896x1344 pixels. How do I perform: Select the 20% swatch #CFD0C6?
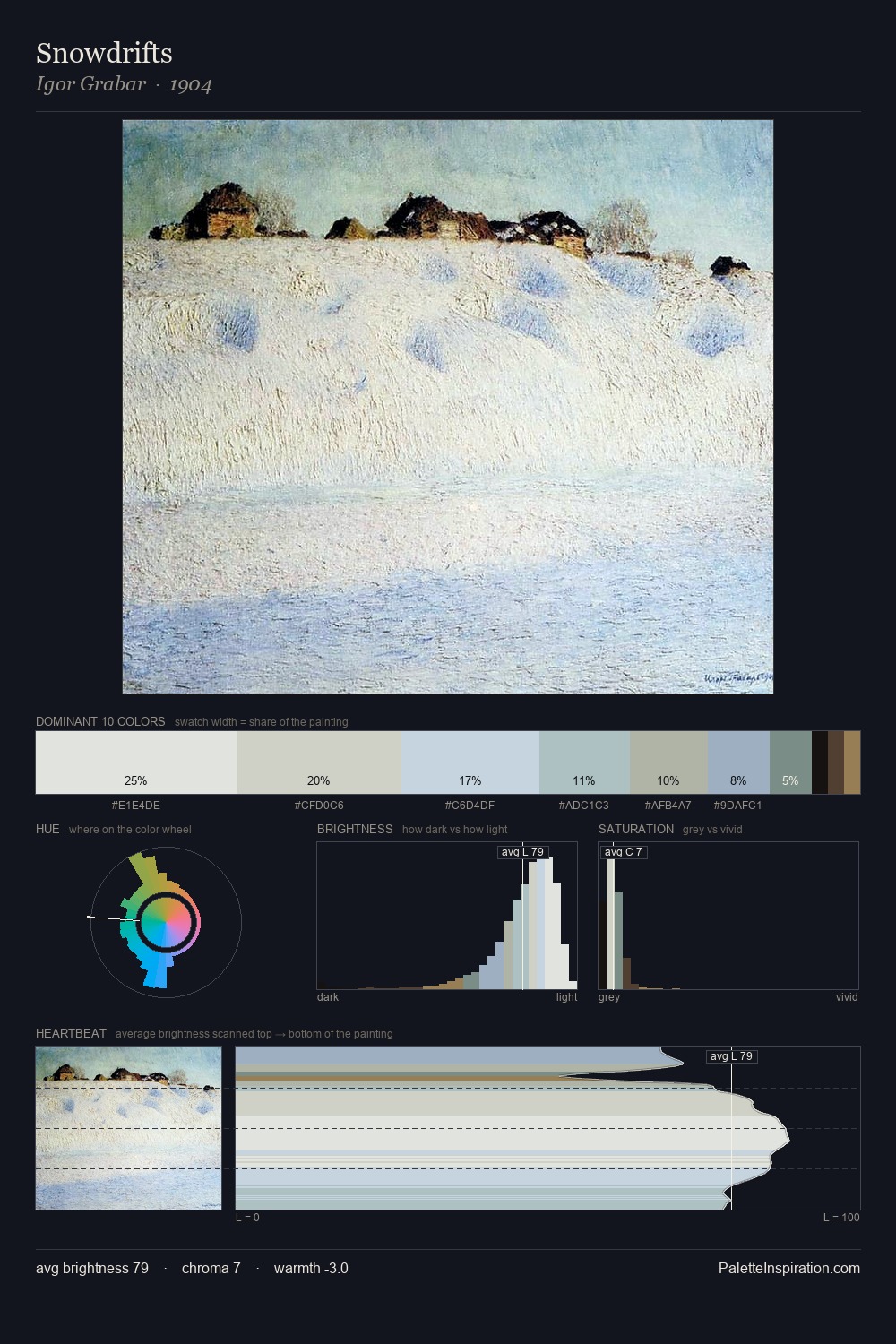tap(319, 762)
